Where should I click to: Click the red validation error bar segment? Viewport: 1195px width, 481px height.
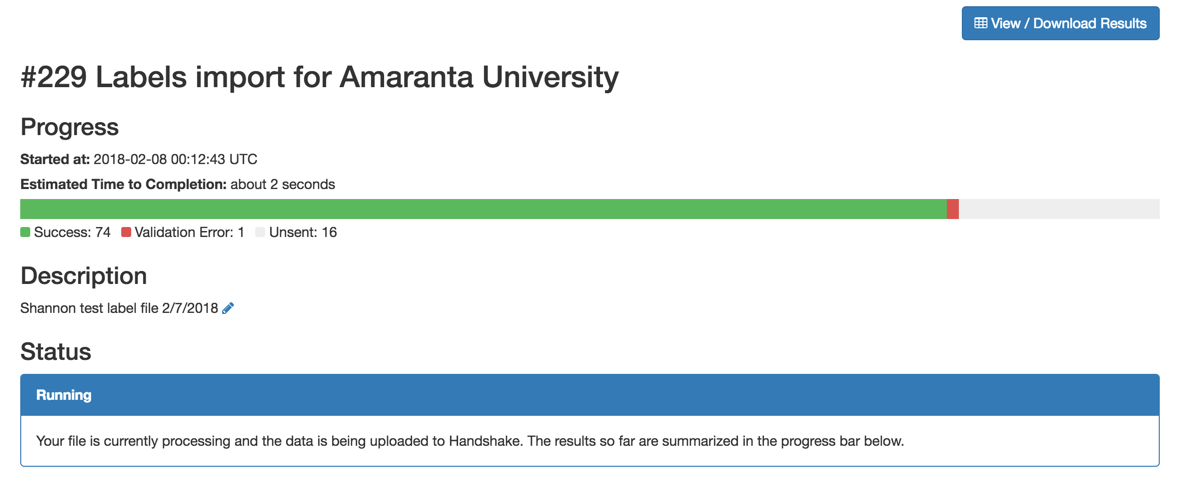953,209
